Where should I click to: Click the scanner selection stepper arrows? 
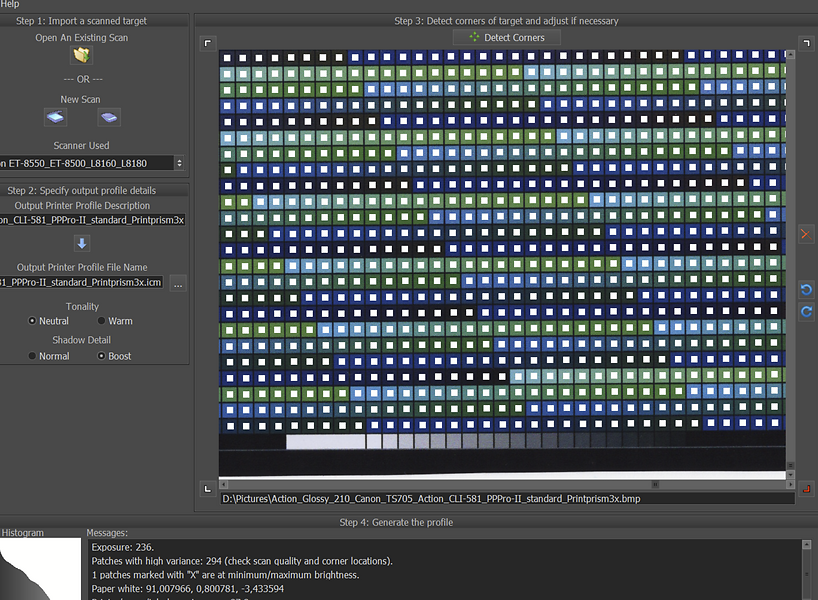coord(178,163)
